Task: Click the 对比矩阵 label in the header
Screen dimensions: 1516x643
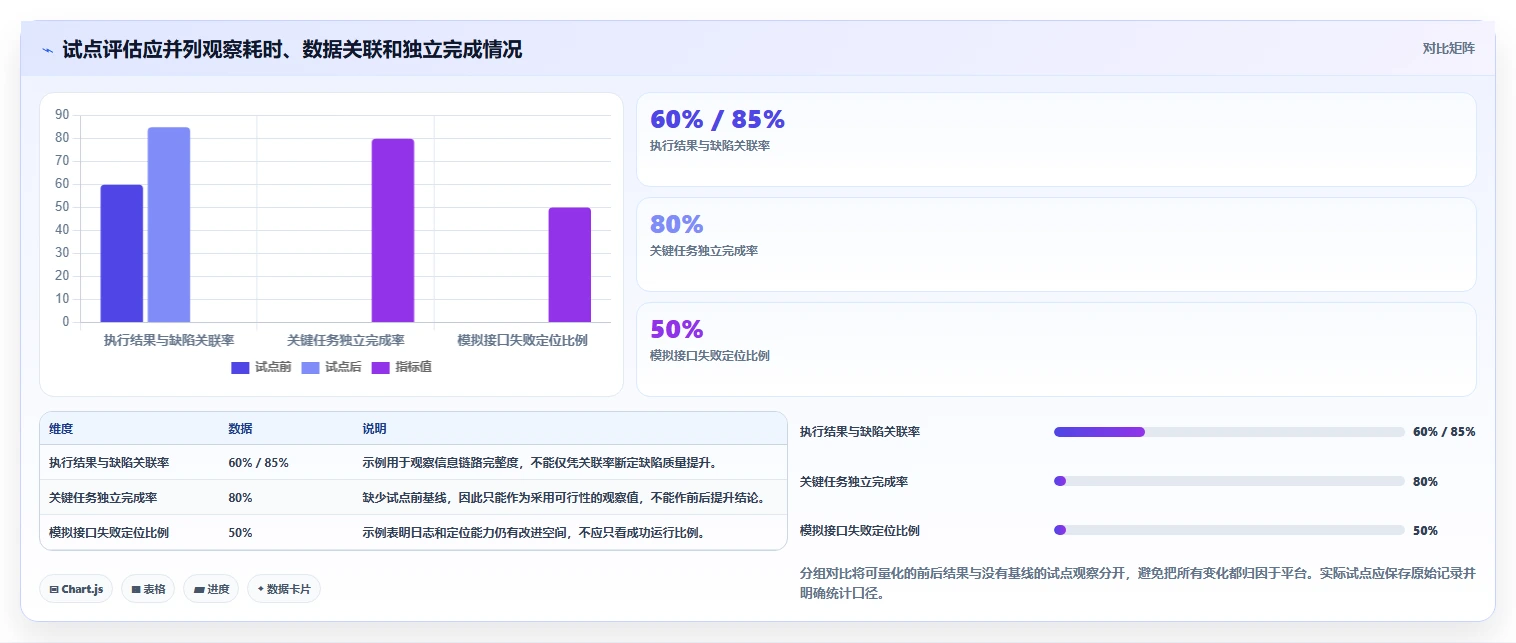Action: click(x=1448, y=48)
